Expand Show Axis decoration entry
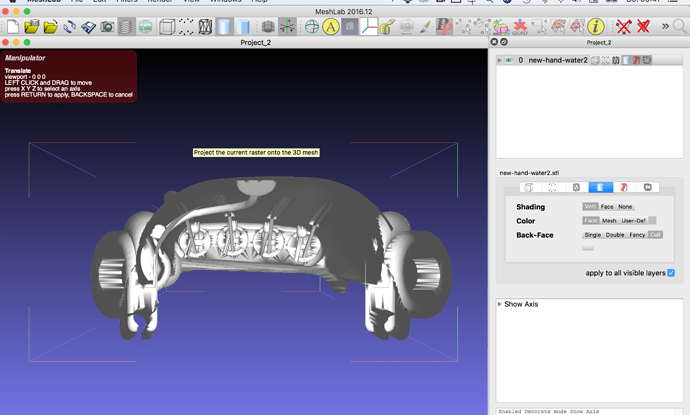Viewport: 690px width, 415px height. tap(499, 304)
